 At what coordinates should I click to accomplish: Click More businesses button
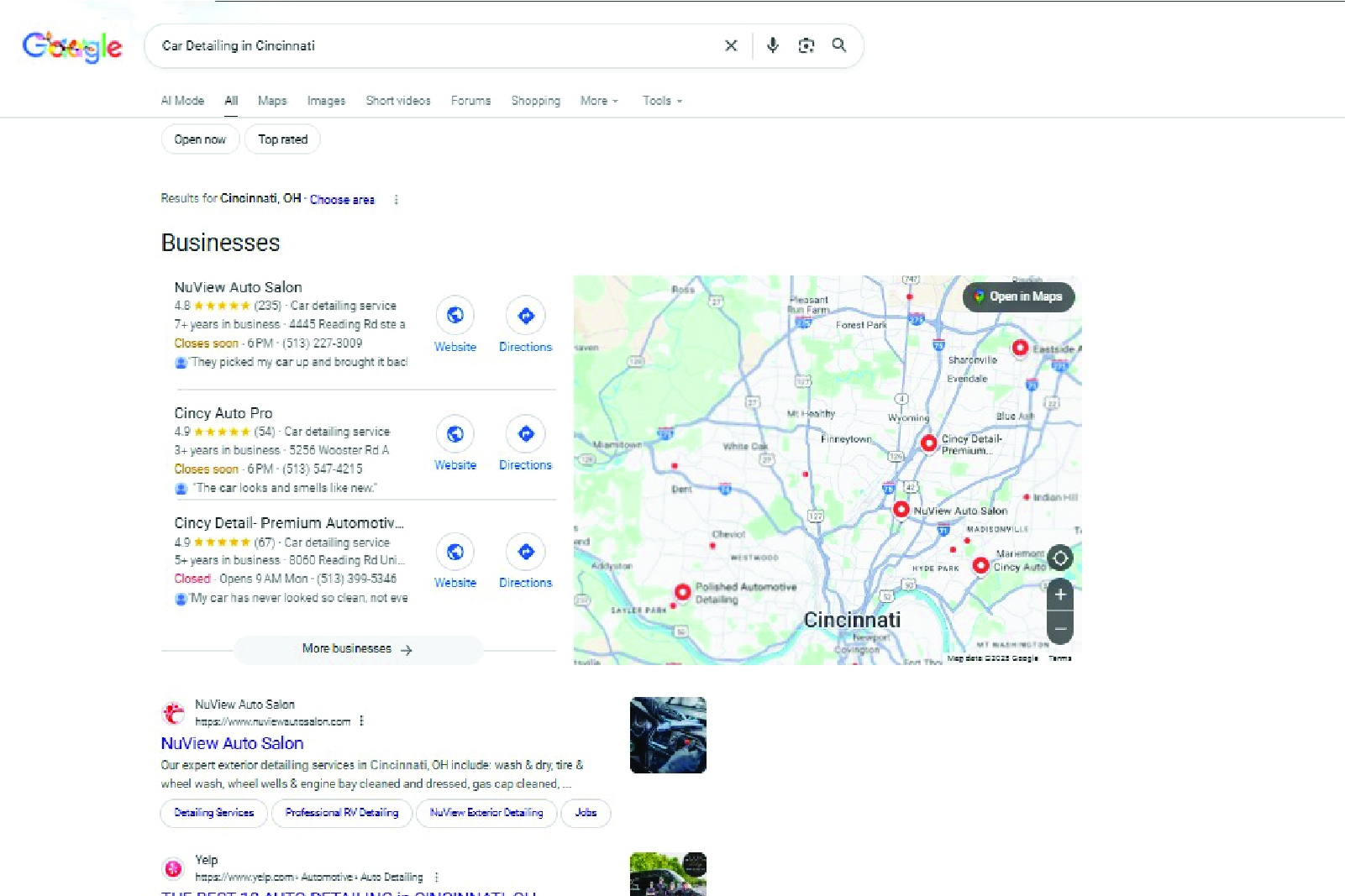[x=358, y=649]
